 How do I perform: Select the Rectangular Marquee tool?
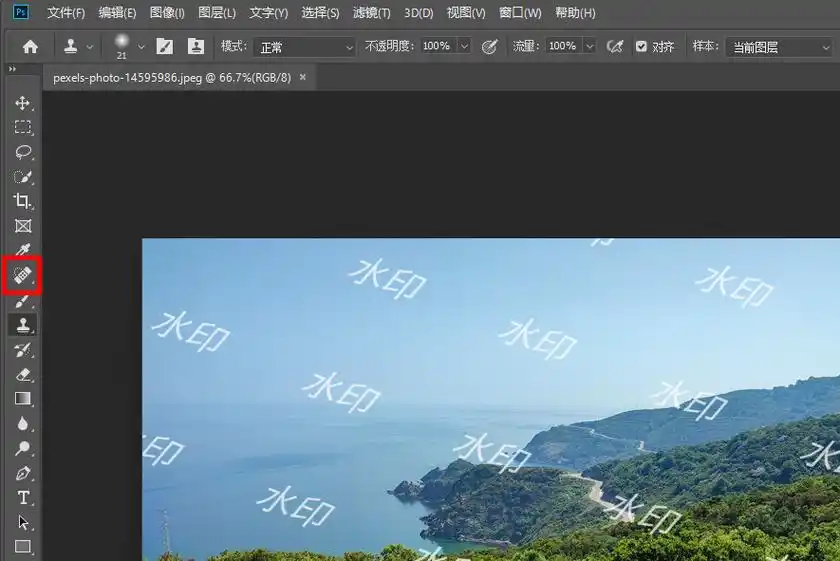coord(22,127)
